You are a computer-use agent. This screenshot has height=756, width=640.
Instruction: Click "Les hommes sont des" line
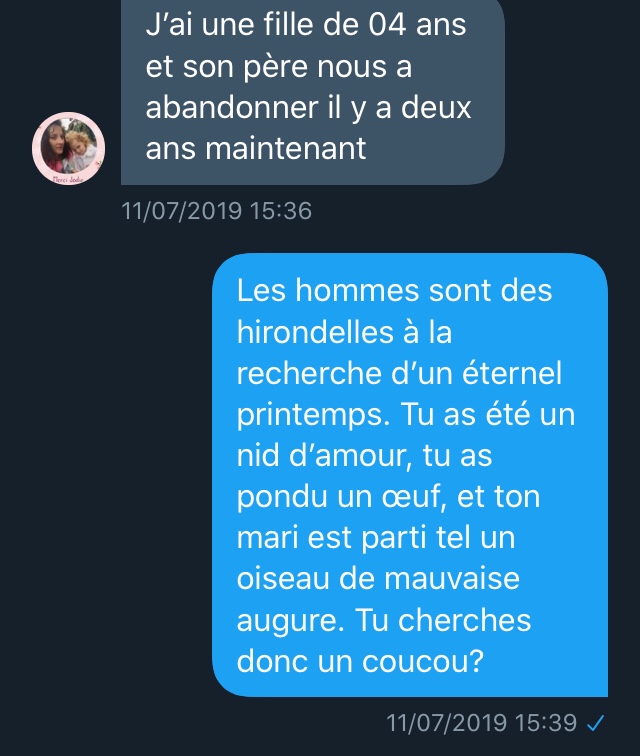tap(395, 290)
